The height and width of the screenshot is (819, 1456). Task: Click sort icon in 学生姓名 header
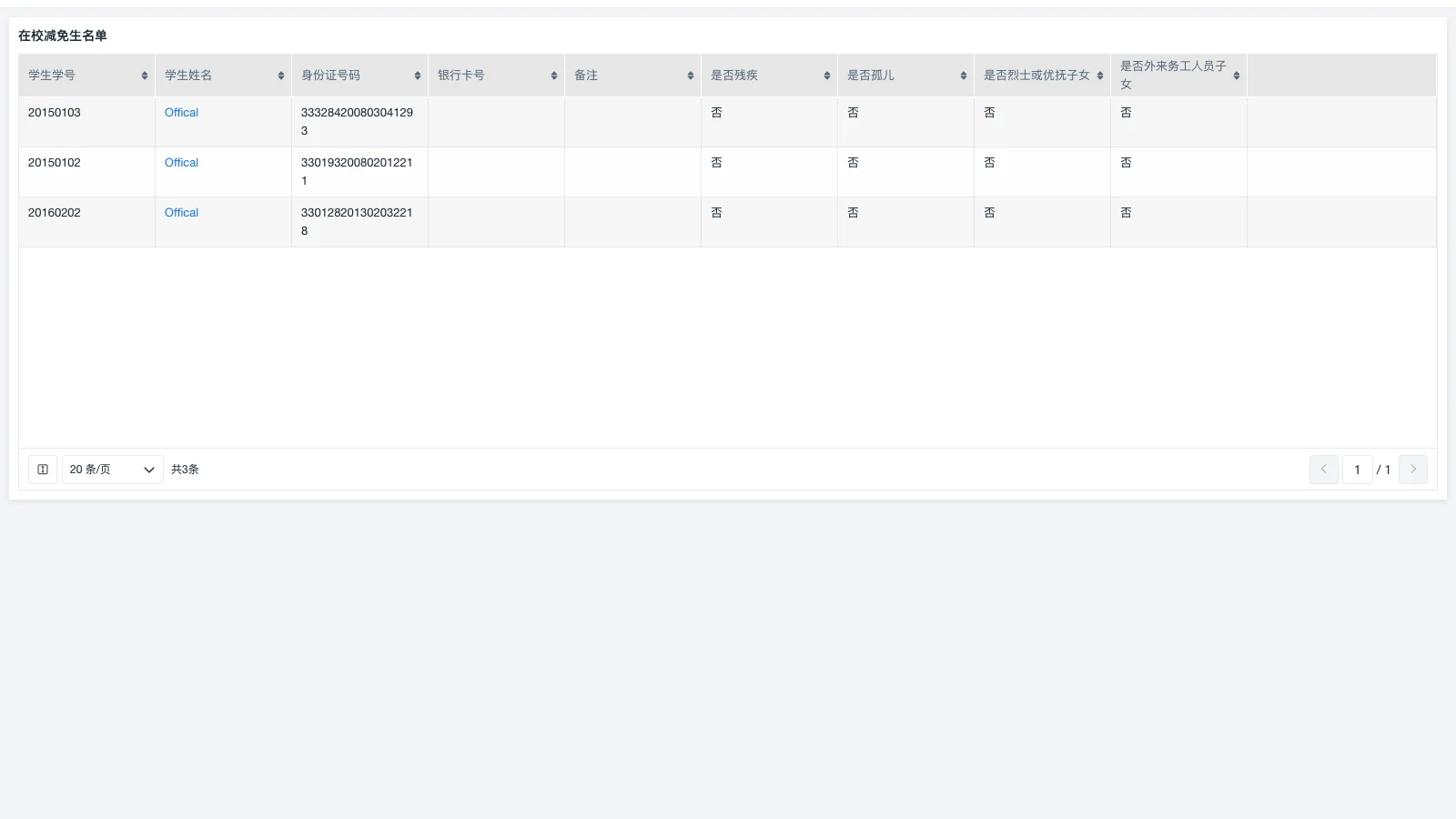281,76
